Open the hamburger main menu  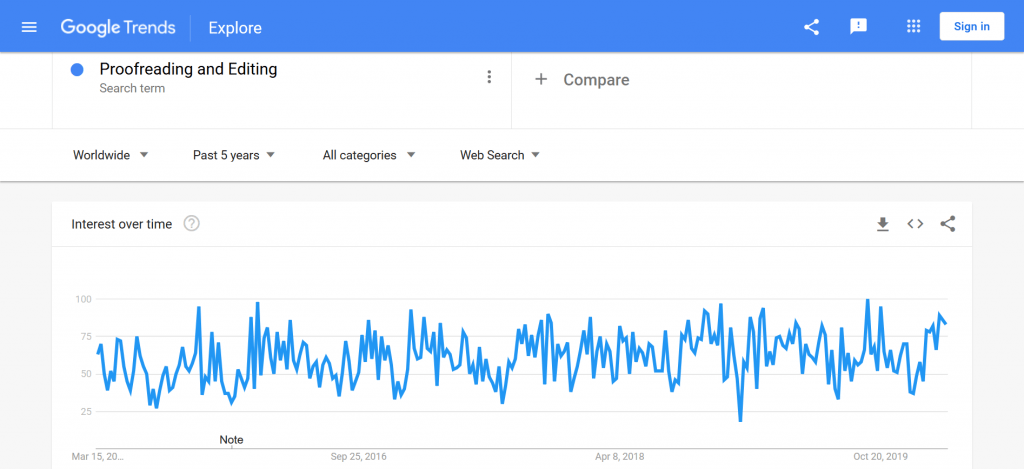click(x=29, y=27)
